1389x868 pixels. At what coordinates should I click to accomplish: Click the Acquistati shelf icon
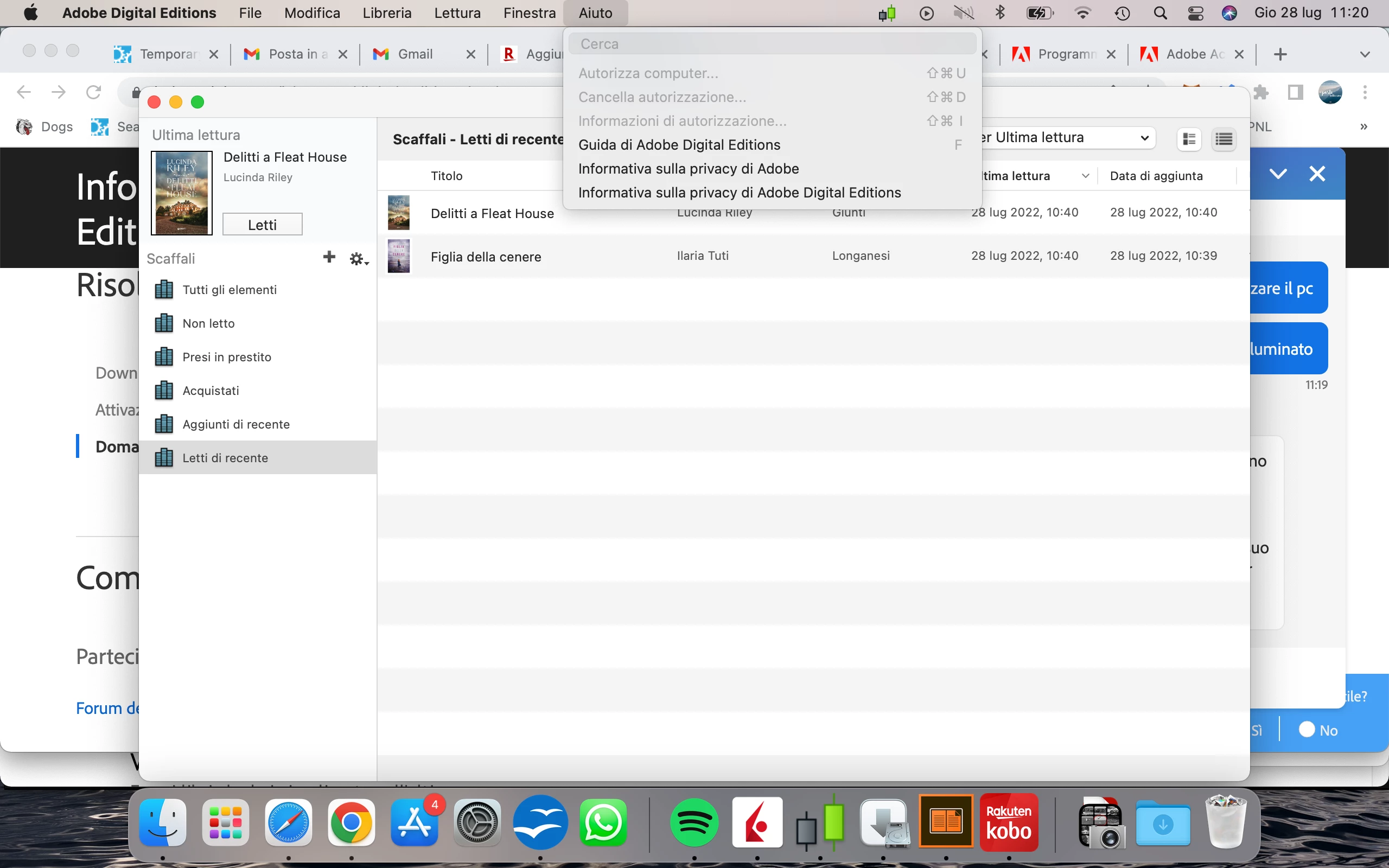pyautogui.click(x=164, y=391)
